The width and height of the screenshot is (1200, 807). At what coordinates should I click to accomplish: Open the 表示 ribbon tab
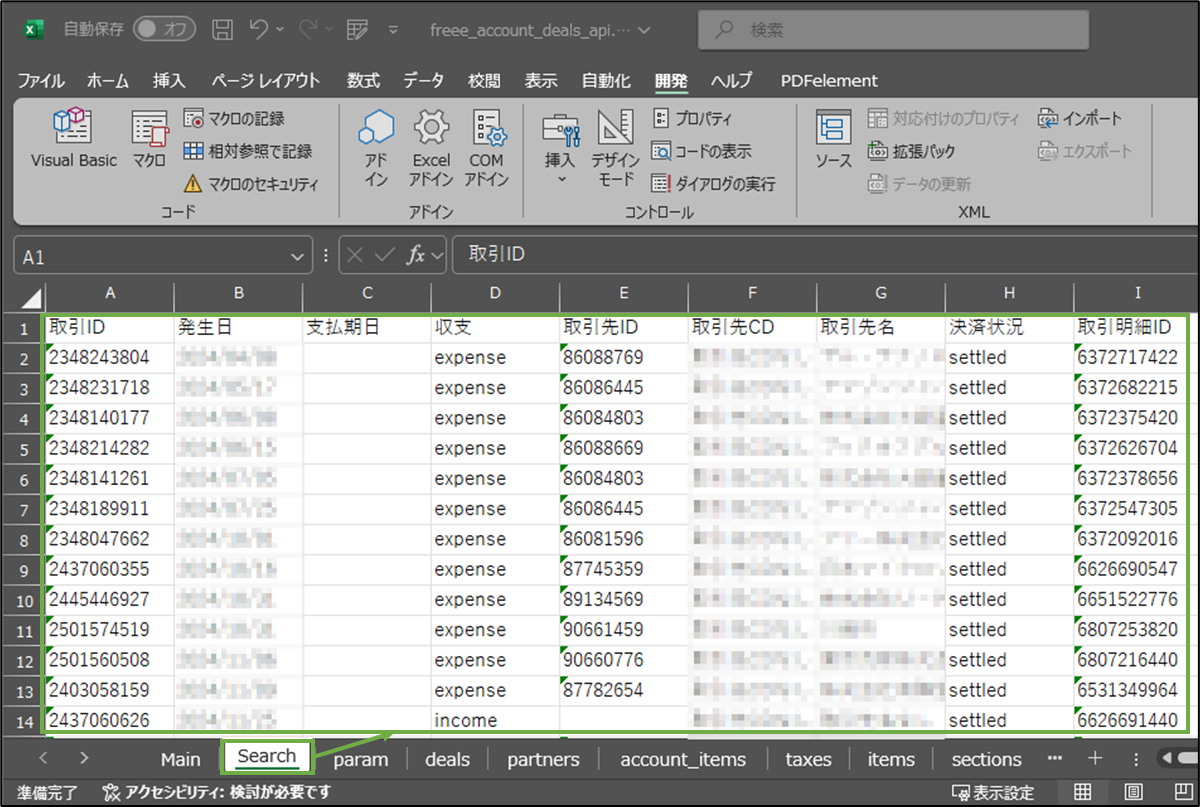point(541,81)
